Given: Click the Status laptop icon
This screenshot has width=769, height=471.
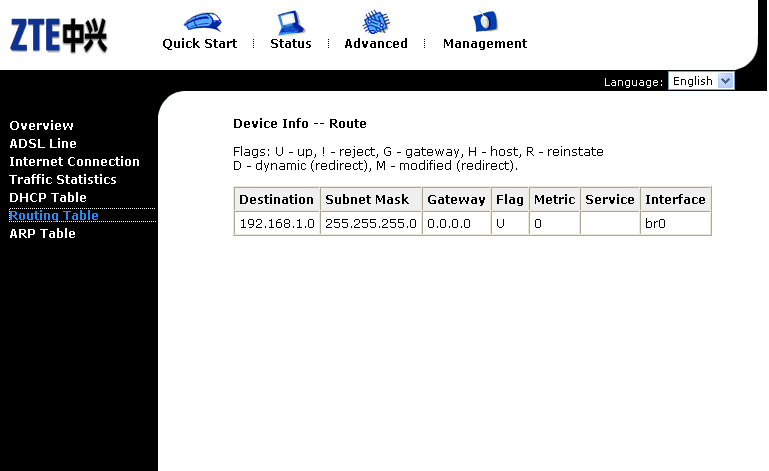Looking at the screenshot, I should pyautogui.click(x=290, y=22).
